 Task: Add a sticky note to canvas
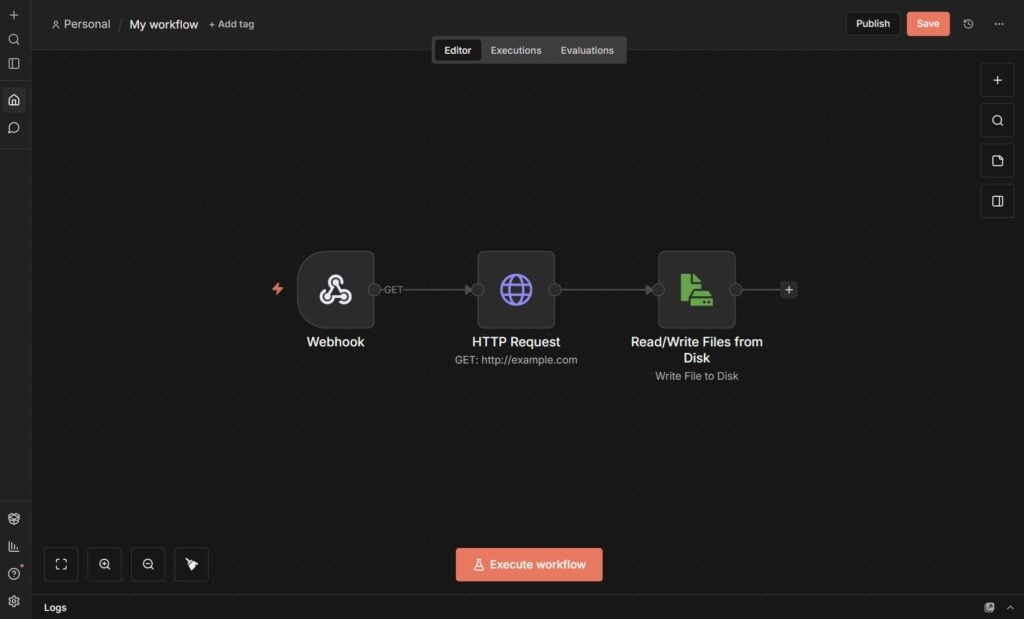click(997, 161)
